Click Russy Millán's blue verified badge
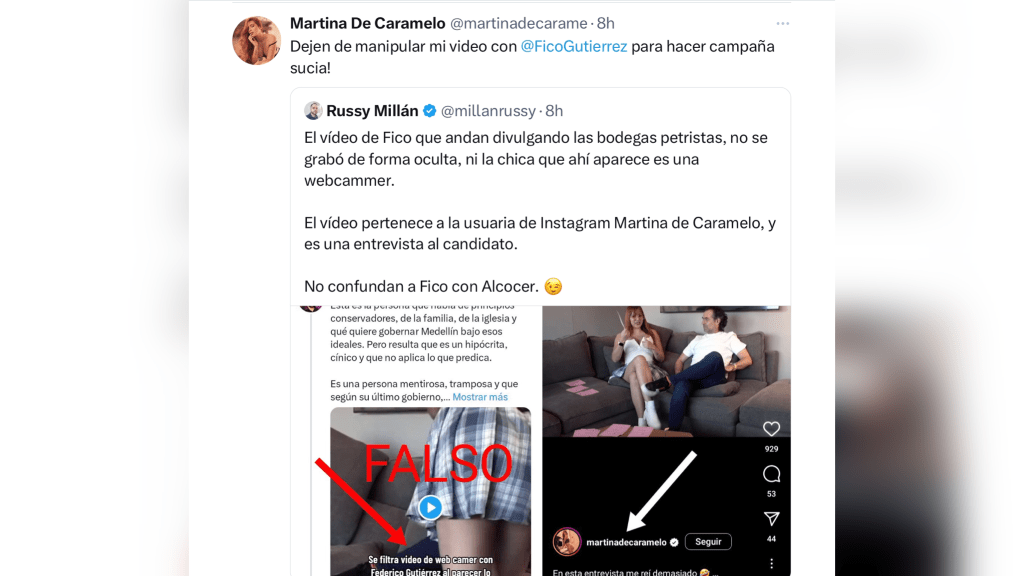Screen dimensions: 1024x576 pyautogui.click(x=429, y=111)
